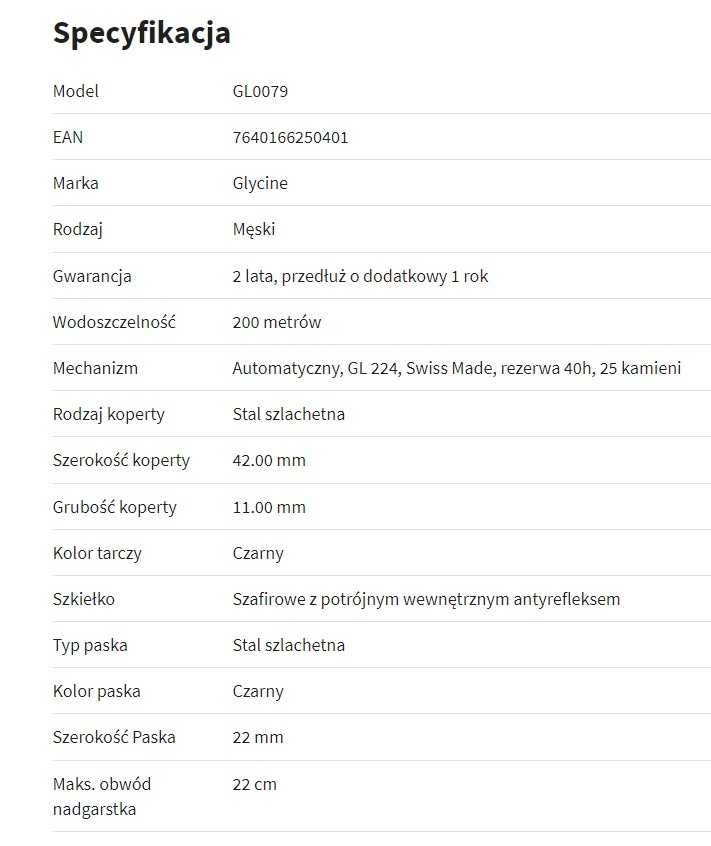This screenshot has width=711, height=846.
Task: Click the 22 mm strap width value
Action: 258,738
